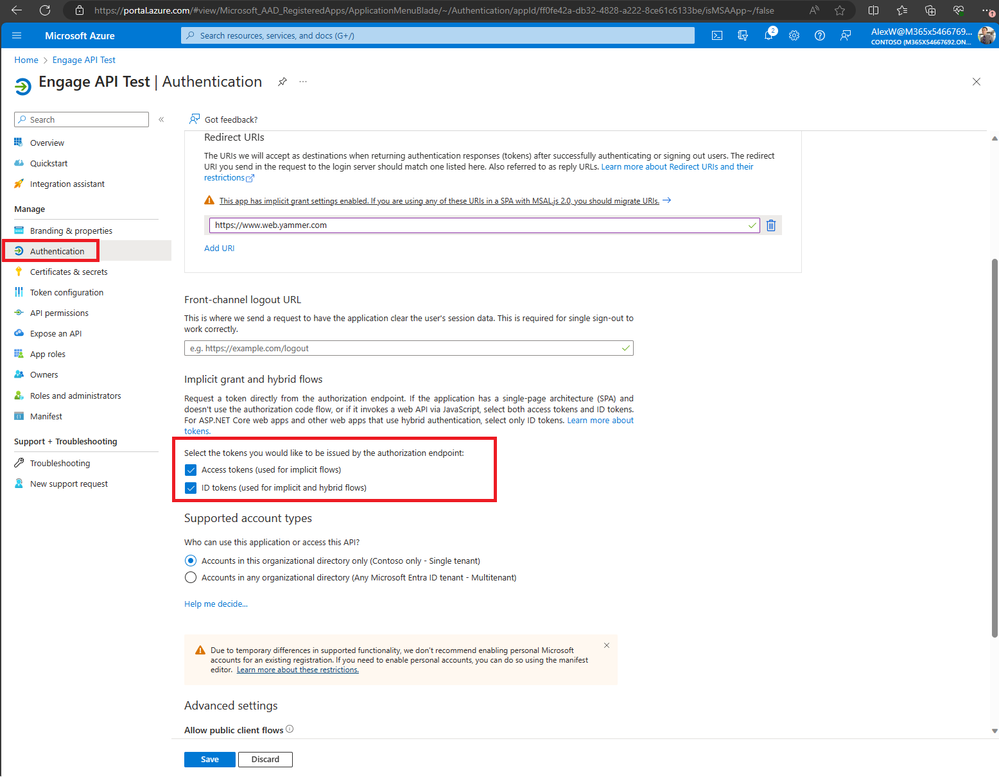Viewport: 999px width, 777px height.
Task: Click the scrollbar down arrow
Action: click(x=994, y=731)
